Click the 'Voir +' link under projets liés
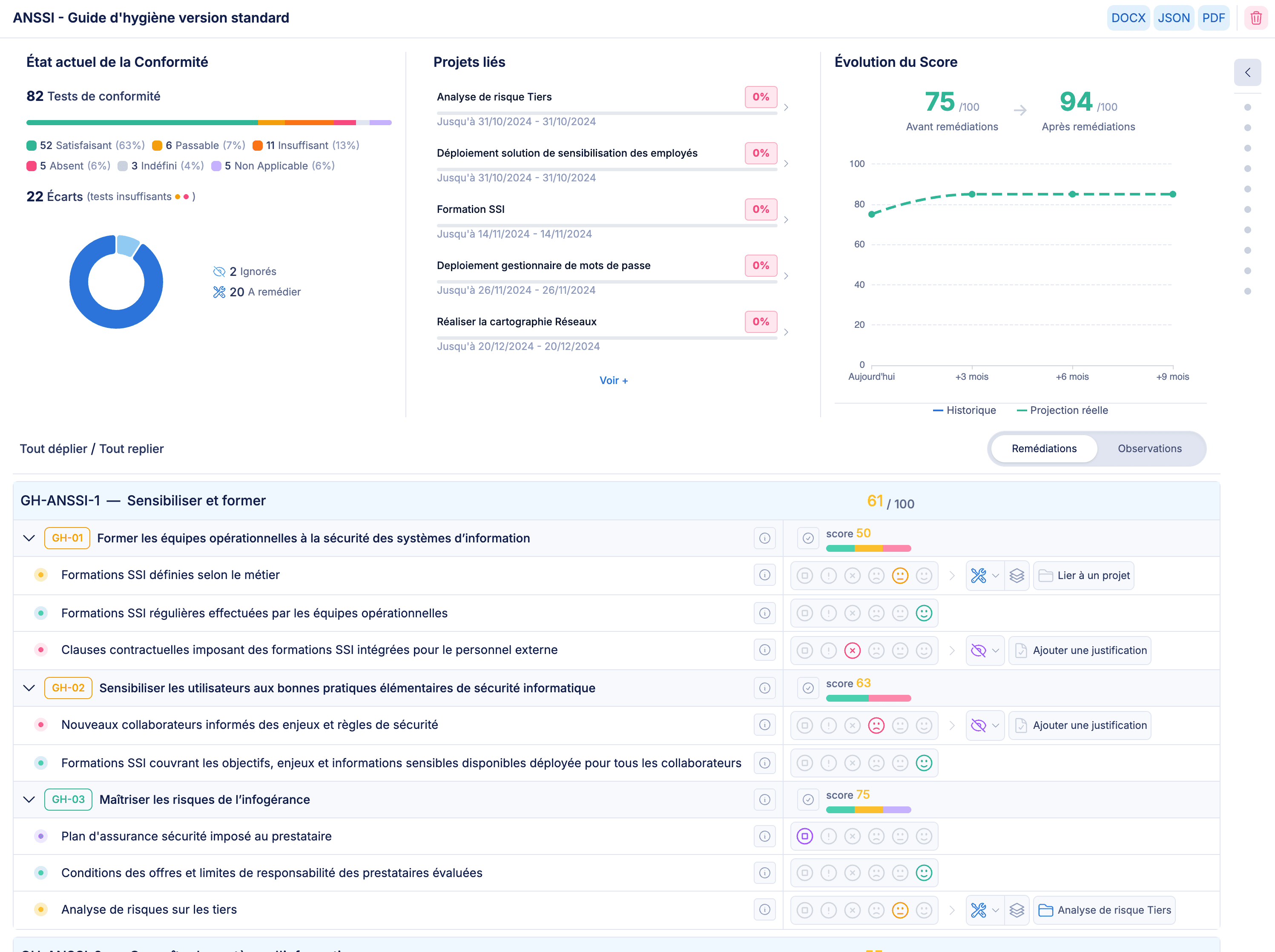The width and height of the screenshot is (1275, 952). tap(613, 380)
